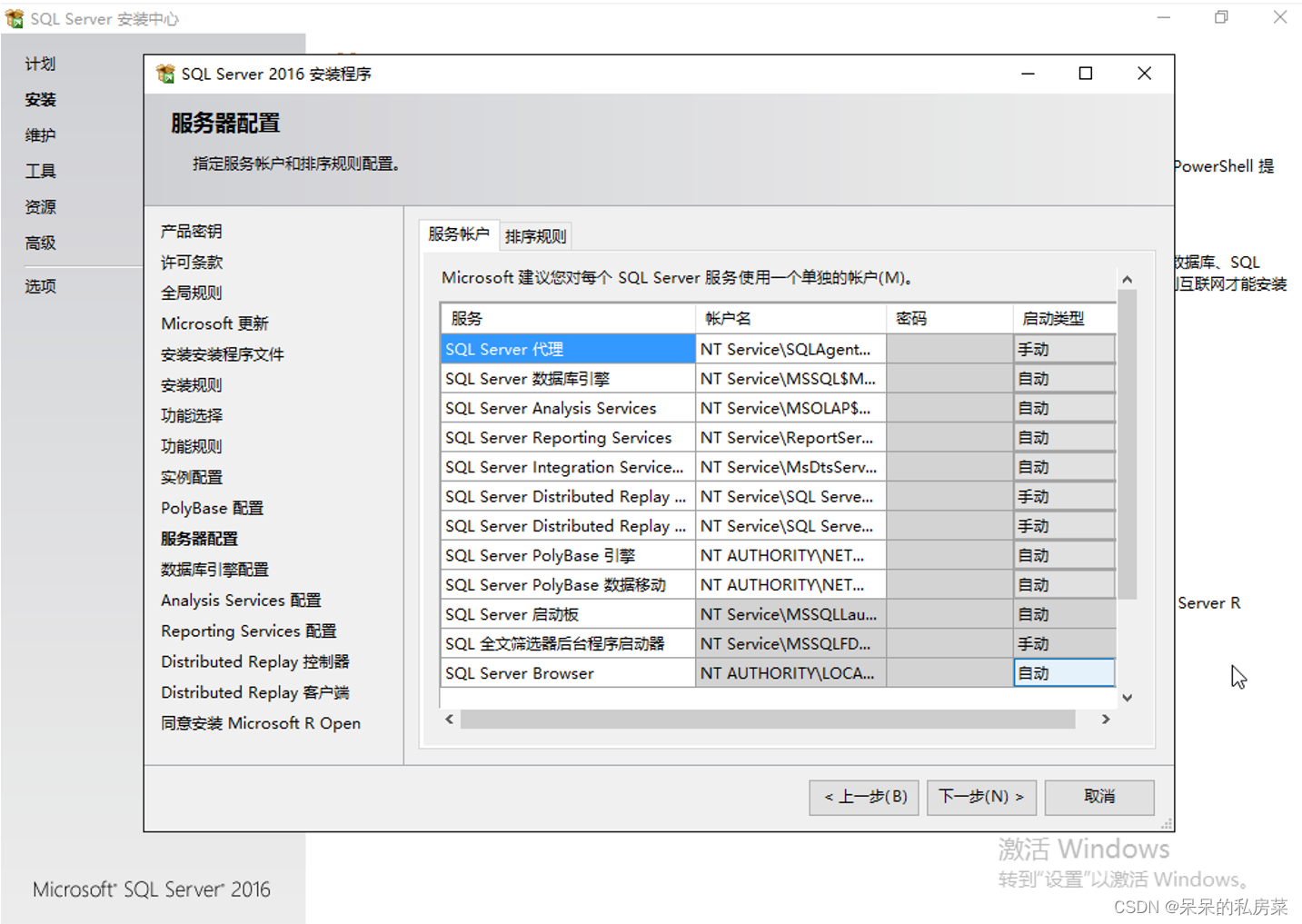Image resolution: width=1302 pixels, height=924 pixels.
Task: Open startup type dropdown for Analysis Services
Action: pyautogui.click(x=1064, y=408)
